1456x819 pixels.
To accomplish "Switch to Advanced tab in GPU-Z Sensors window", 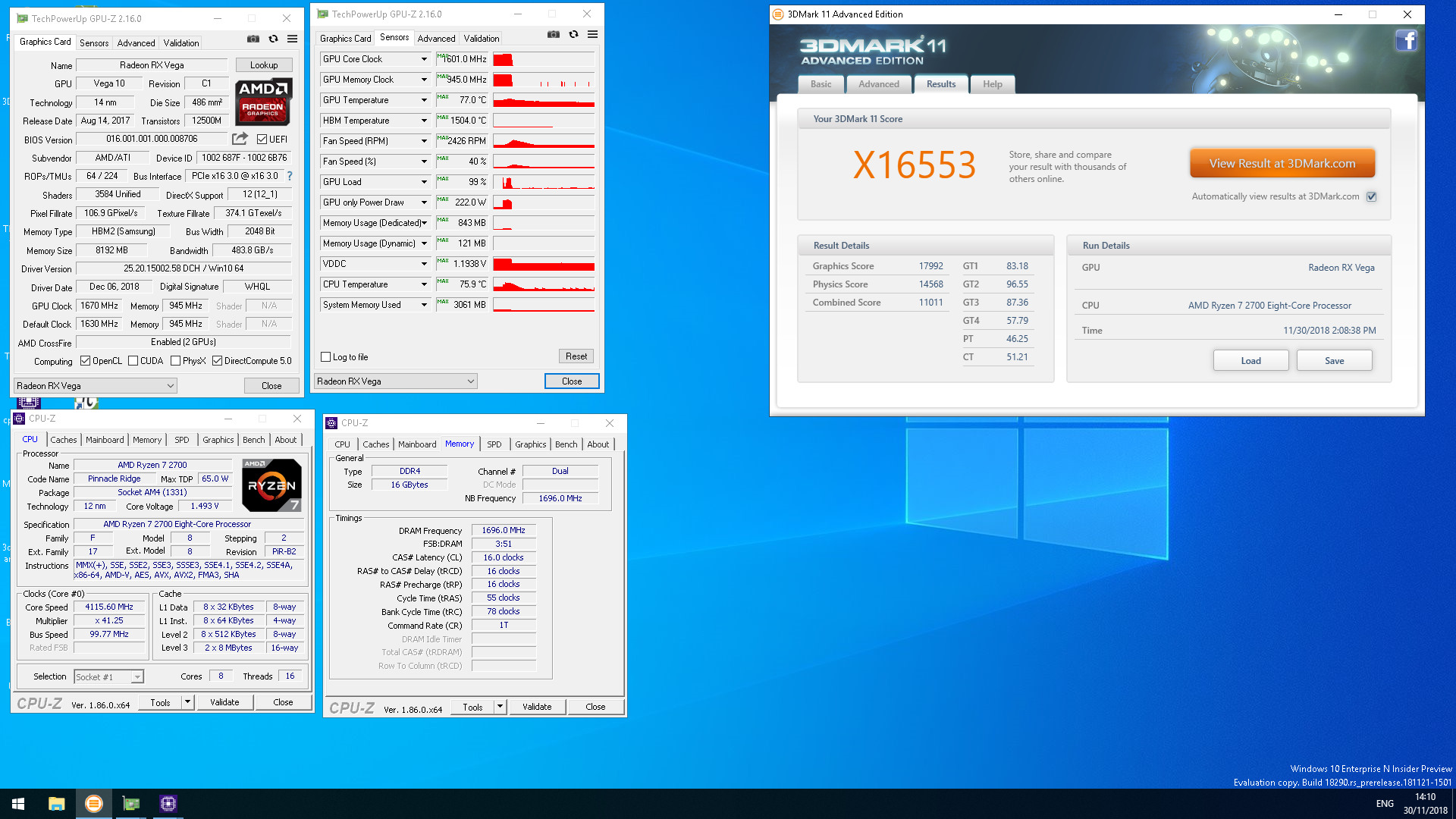I will [x=436, y=39].
